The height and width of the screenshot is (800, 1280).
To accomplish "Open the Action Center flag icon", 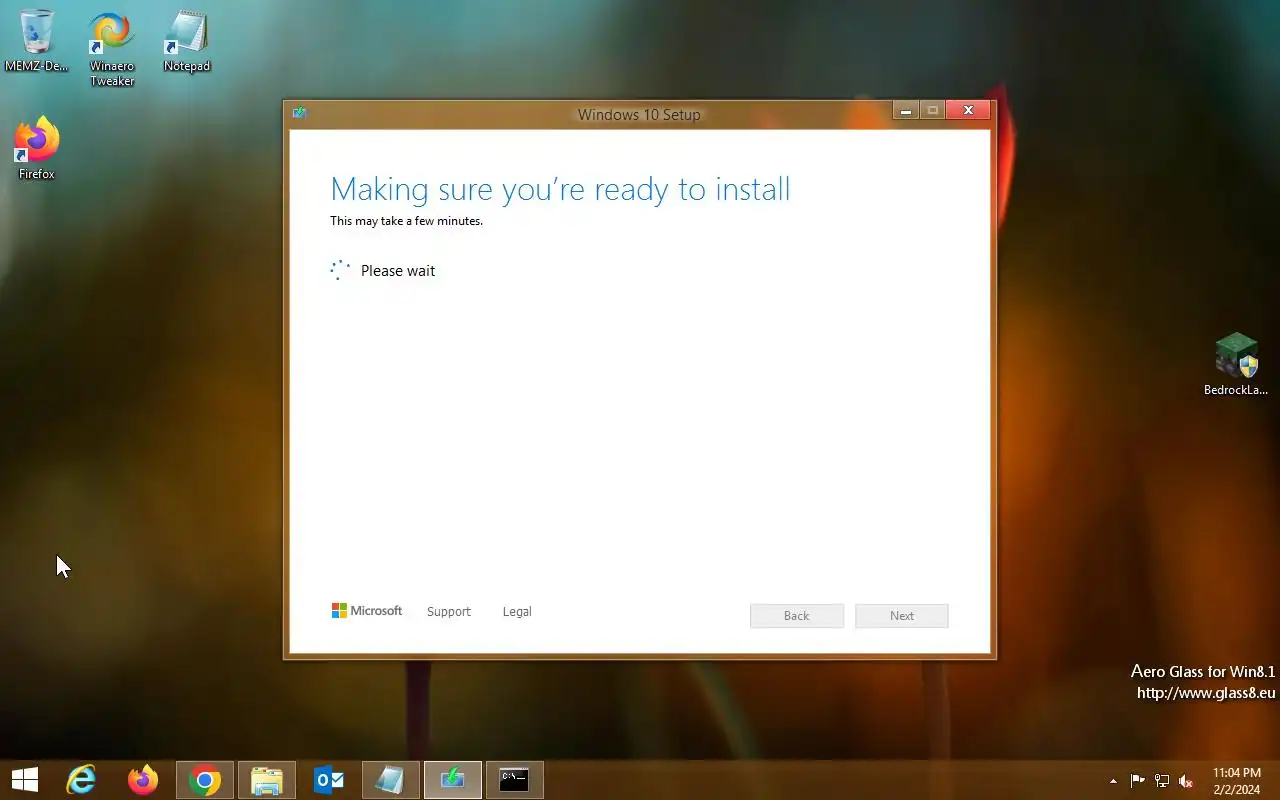I will [x=1137, y=781].
